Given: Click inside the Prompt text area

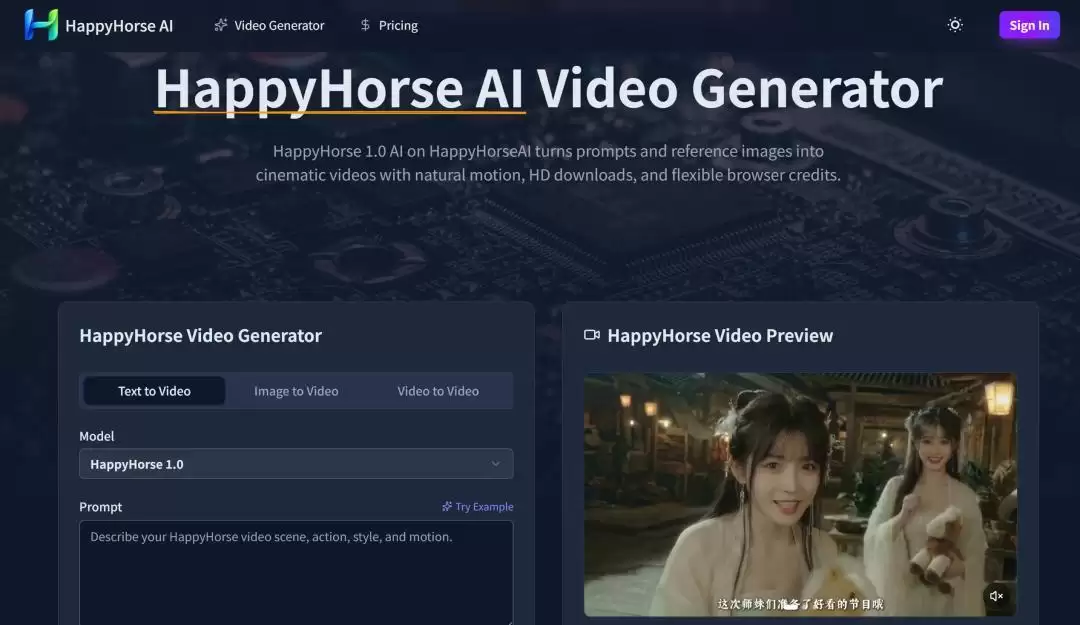Looking at the screenshot, I should [296, 570].
